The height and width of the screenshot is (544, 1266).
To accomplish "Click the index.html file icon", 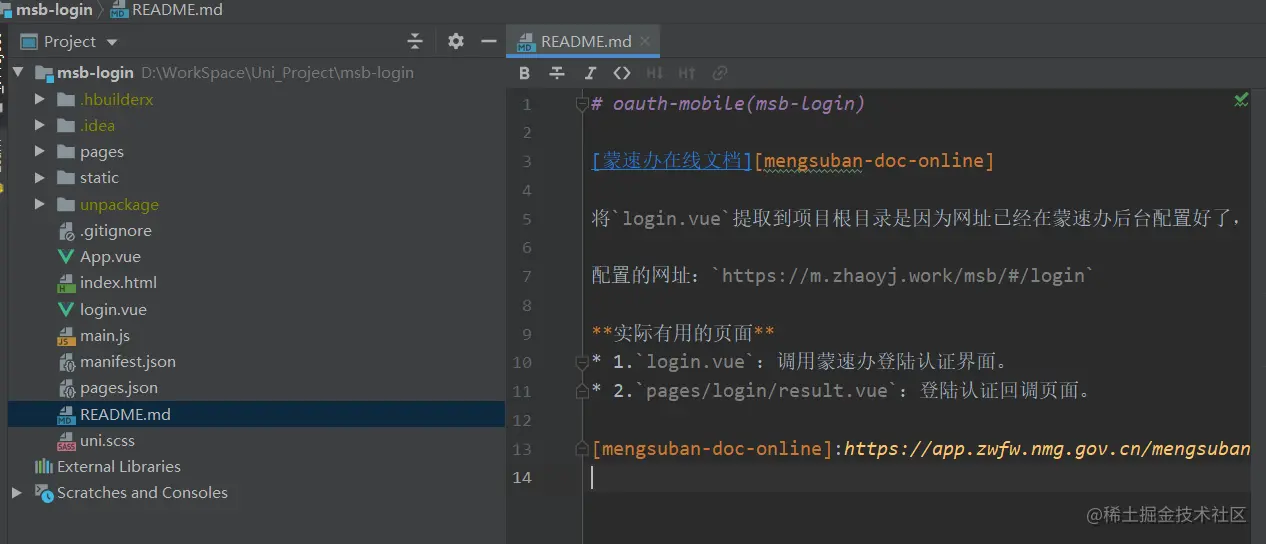I will 66,283.
